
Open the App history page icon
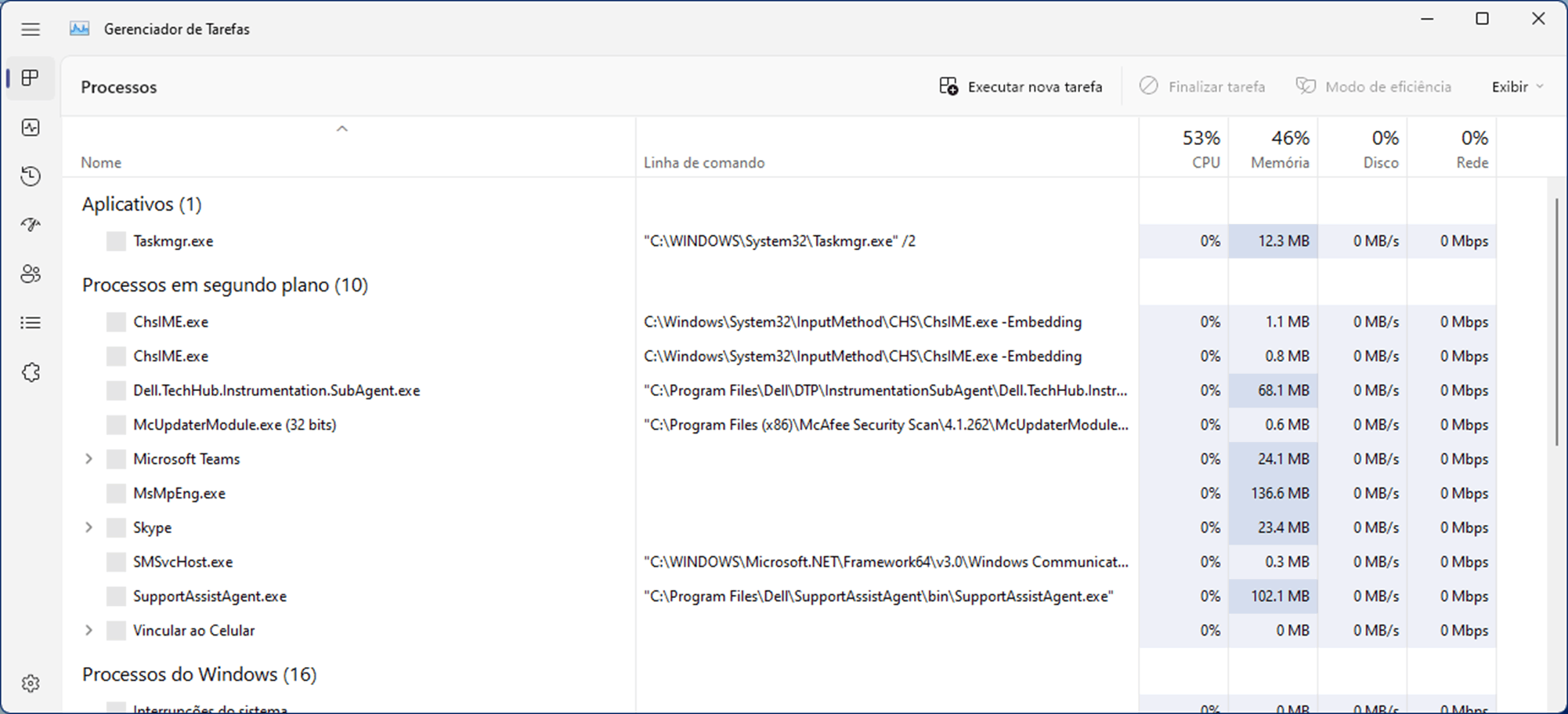point(31,176)
